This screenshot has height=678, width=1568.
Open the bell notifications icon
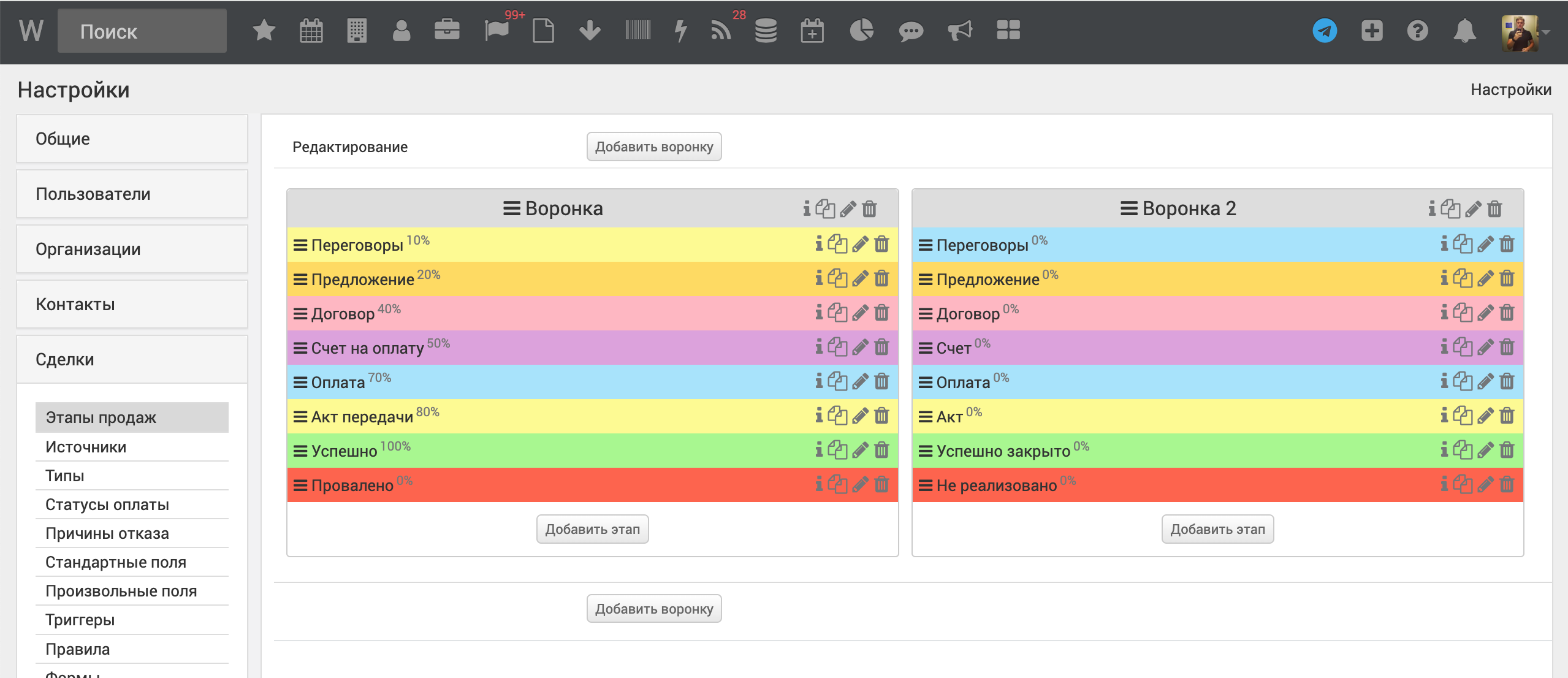[1464, 31]
